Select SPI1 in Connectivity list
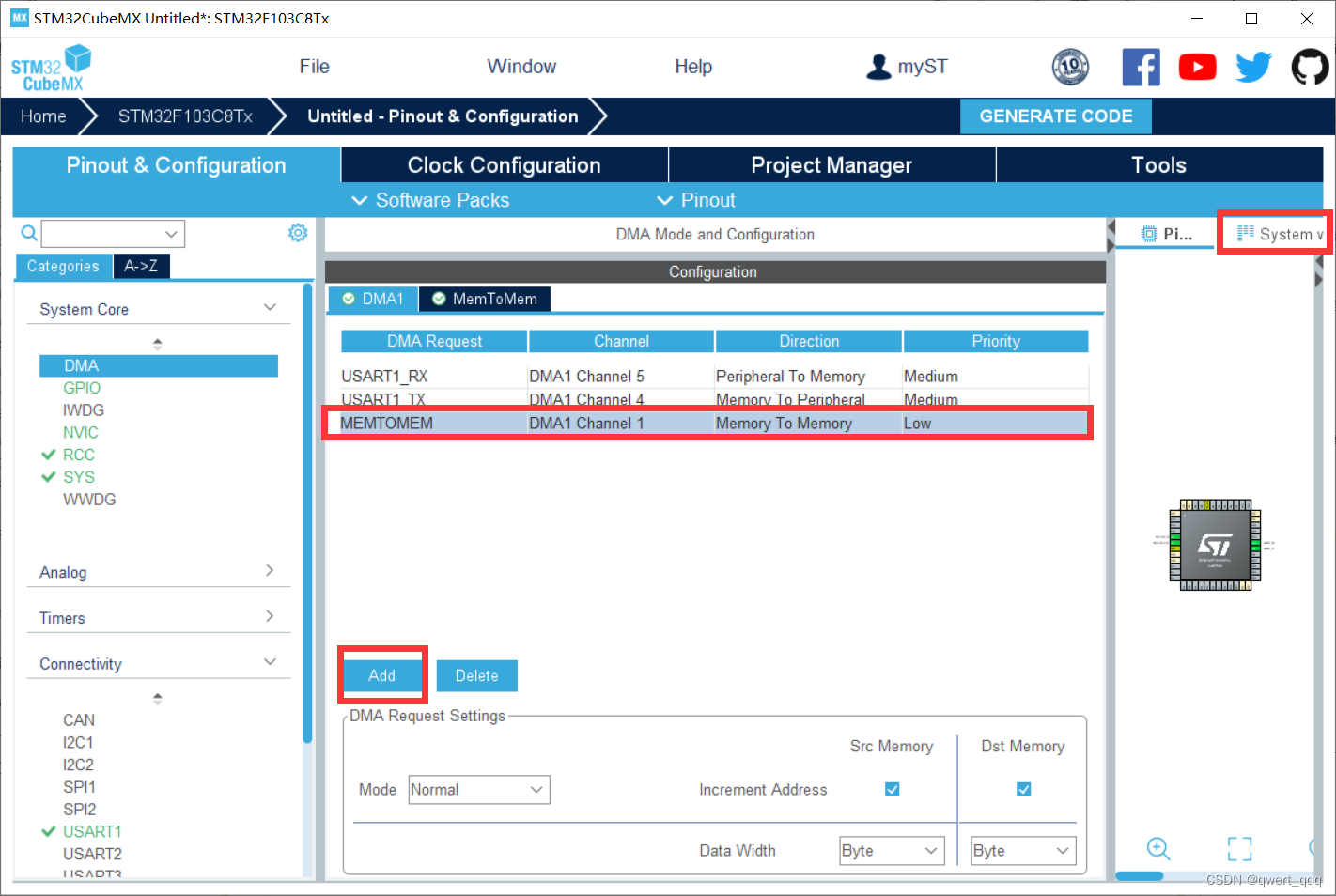The width and height of the screenshot is (1336, 896). click(79, 787)
